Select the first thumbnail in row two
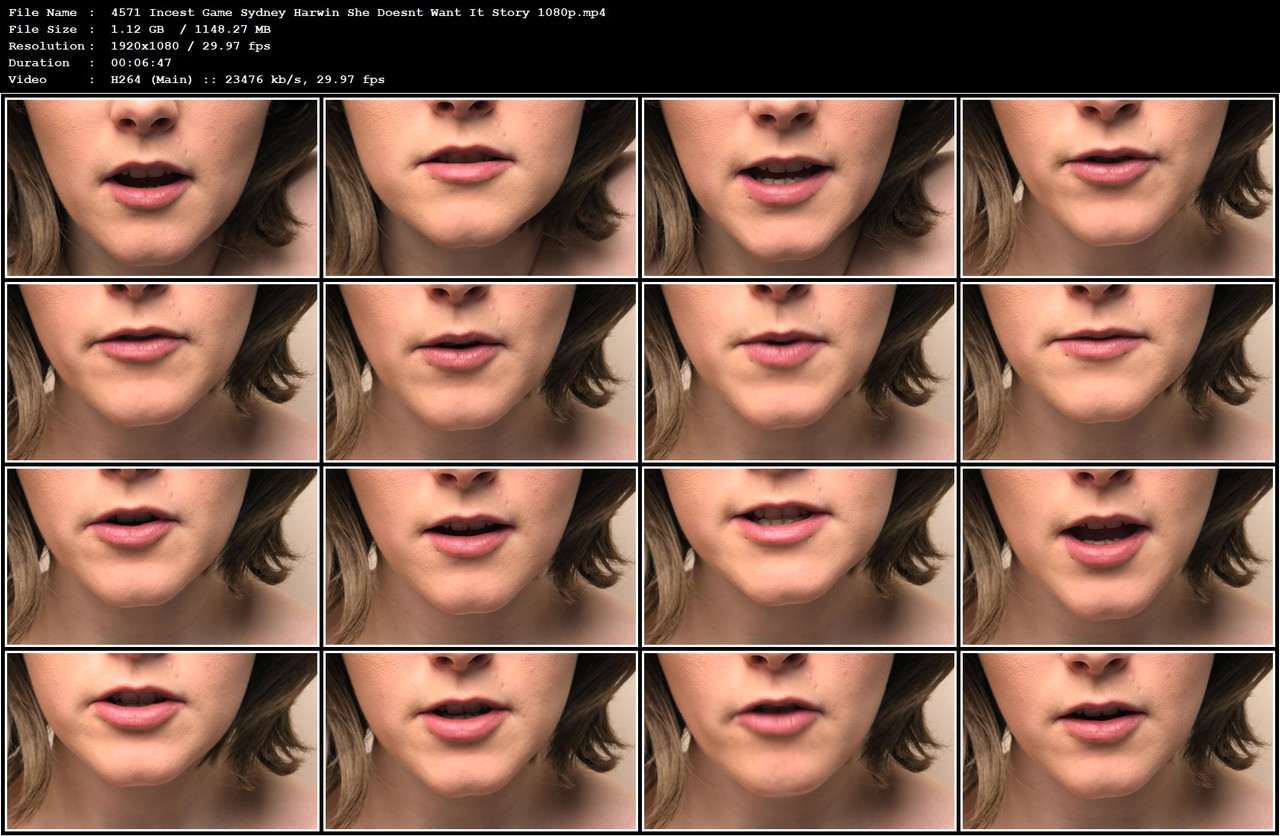This screenshot has height=836, width=1280. [162, 372]
